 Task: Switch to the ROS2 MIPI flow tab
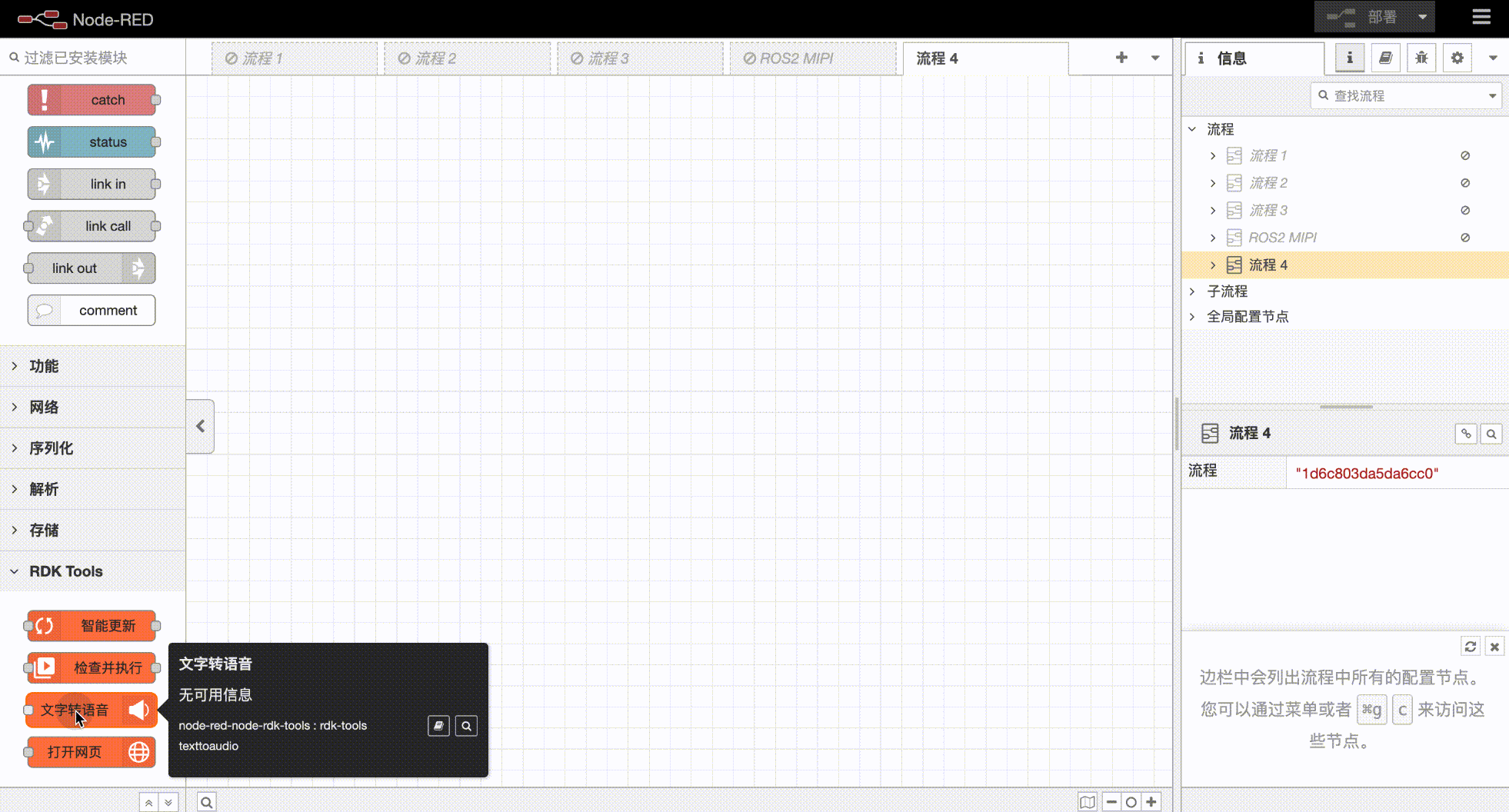(x=797, y=58)
